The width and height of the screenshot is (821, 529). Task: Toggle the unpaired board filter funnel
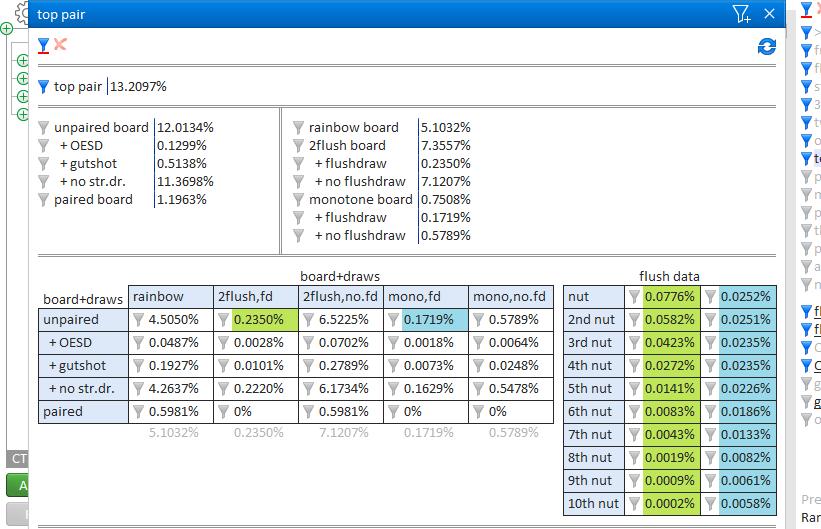43,128
